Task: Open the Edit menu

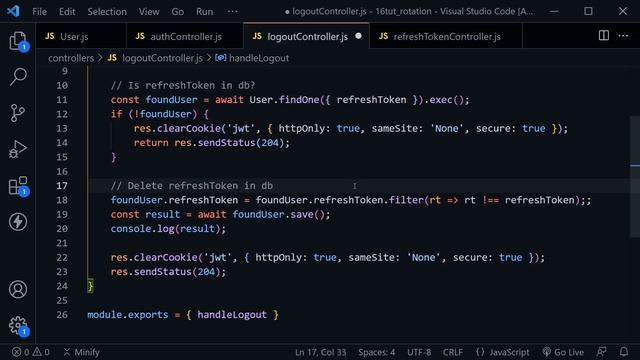Action: coord(67,11)
